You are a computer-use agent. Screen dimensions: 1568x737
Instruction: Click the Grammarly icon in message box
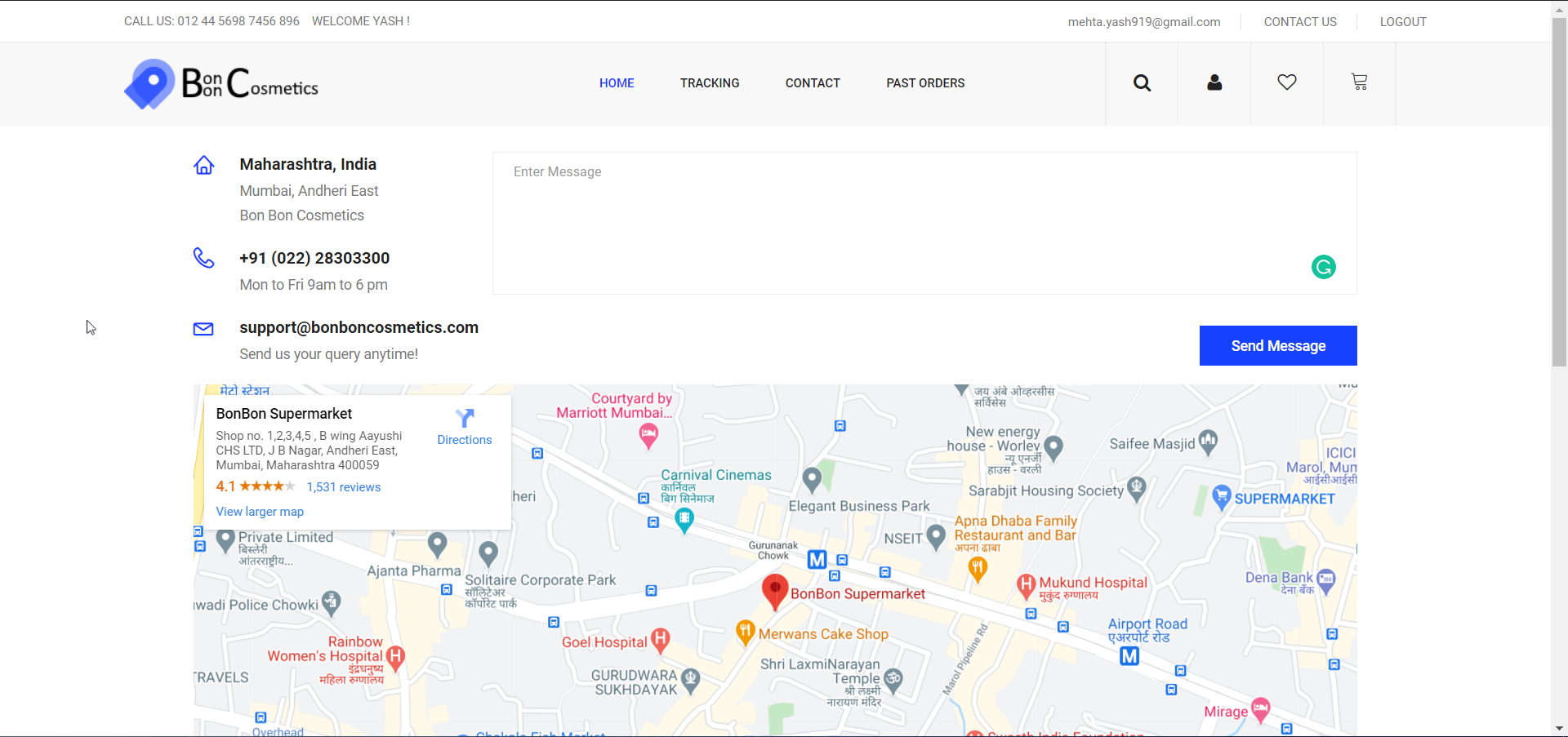[1323, 267]
